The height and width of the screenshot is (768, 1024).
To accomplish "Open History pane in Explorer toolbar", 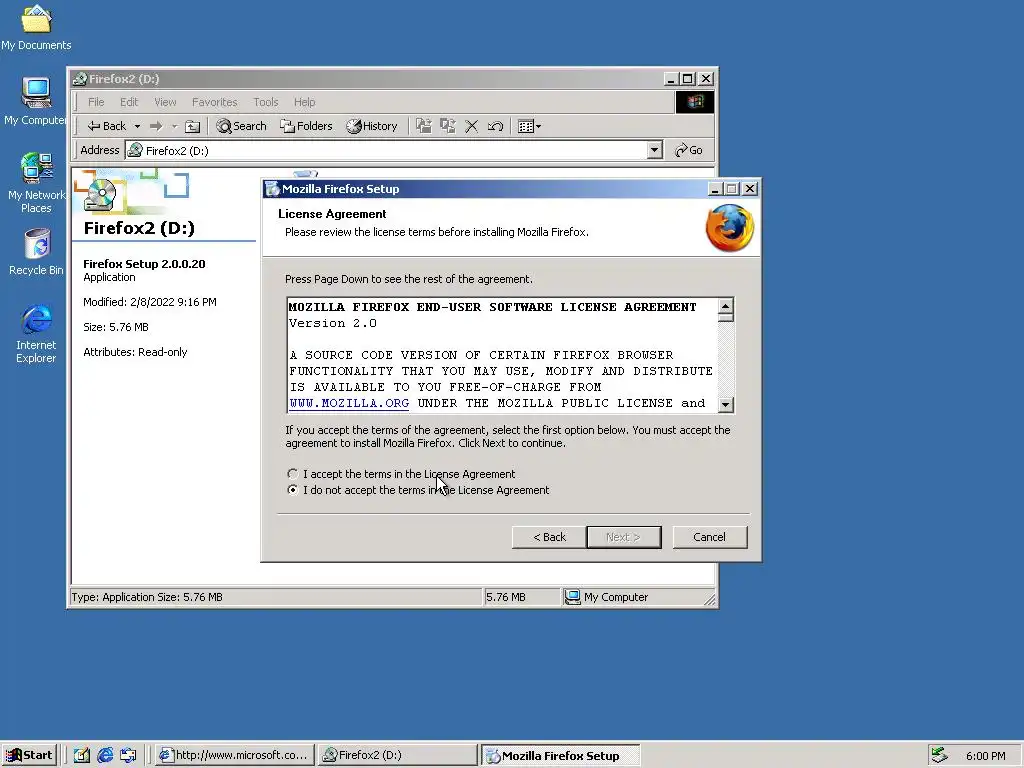I will click(372, 126).
